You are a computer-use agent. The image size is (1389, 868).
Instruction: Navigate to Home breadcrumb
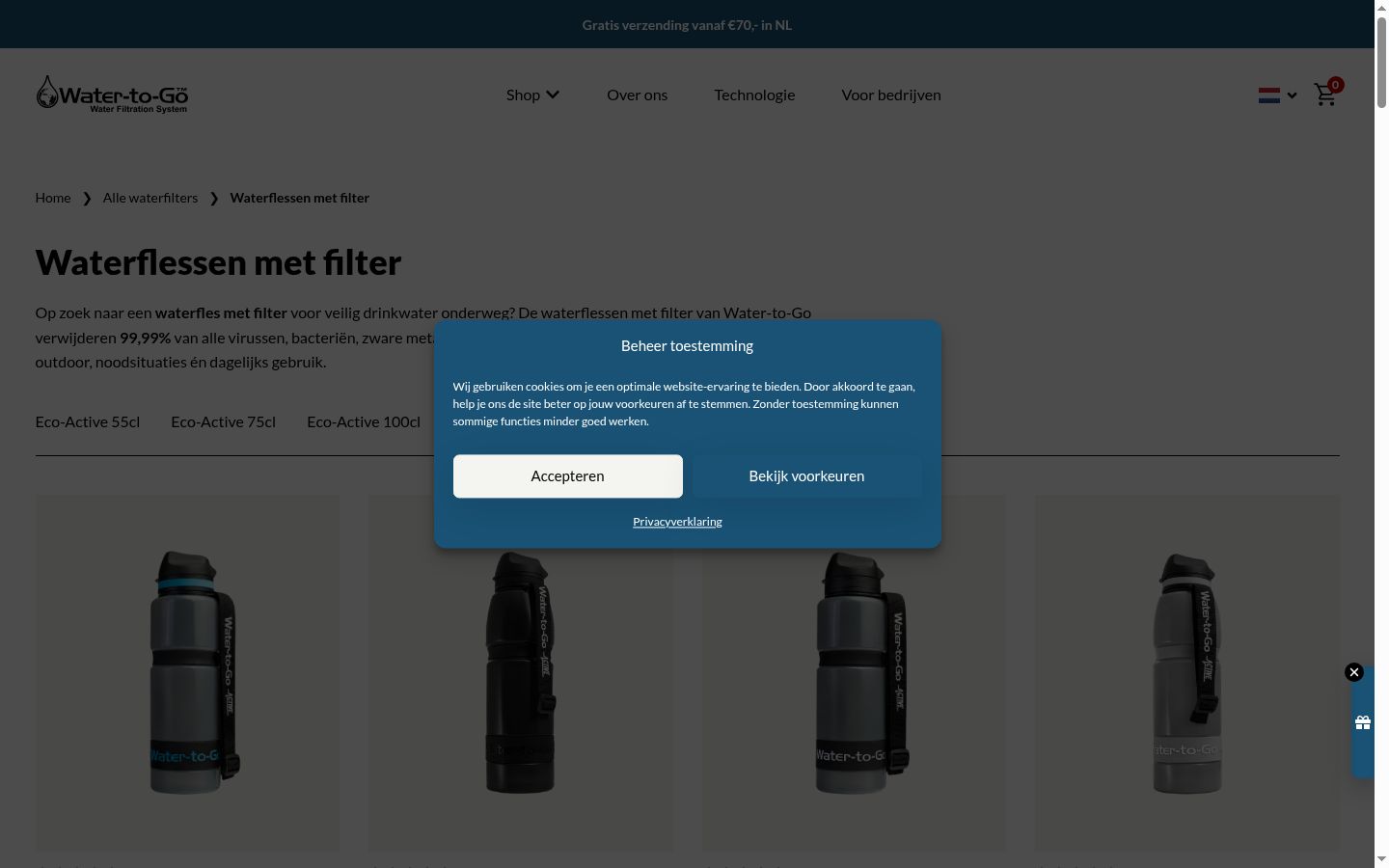tap(53, 198)
